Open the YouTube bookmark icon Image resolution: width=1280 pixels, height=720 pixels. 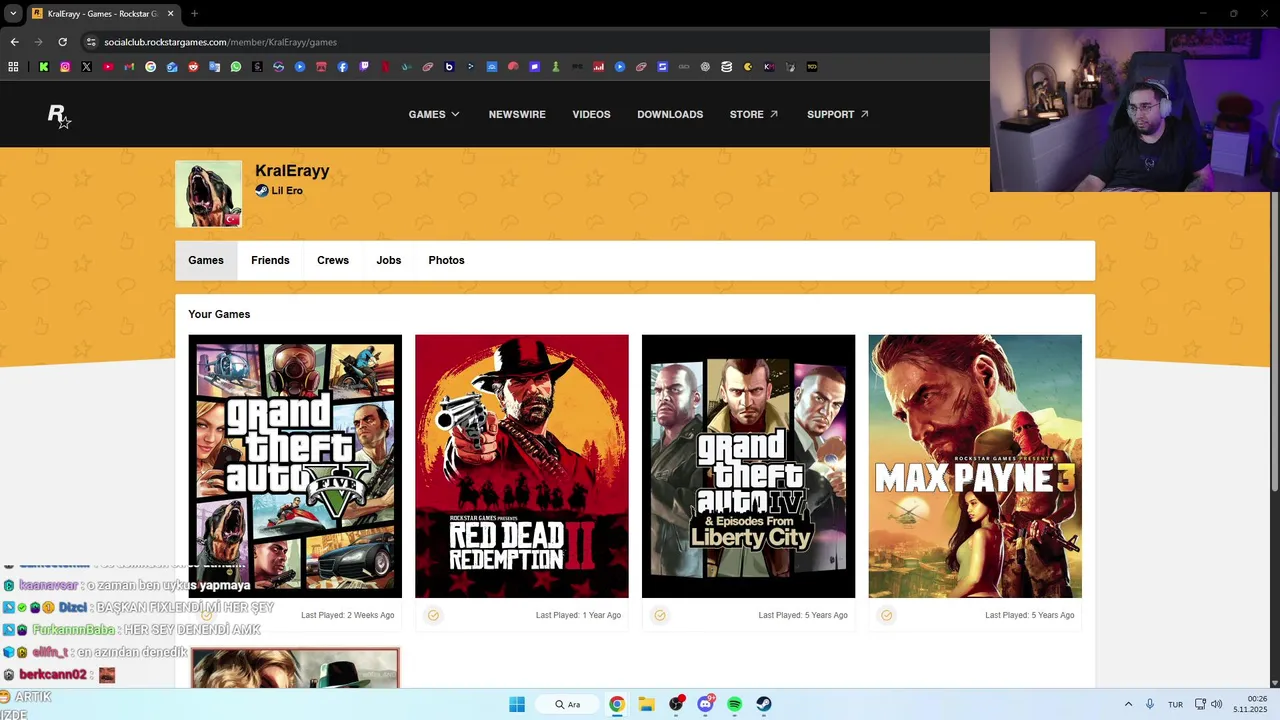(108, 67)
